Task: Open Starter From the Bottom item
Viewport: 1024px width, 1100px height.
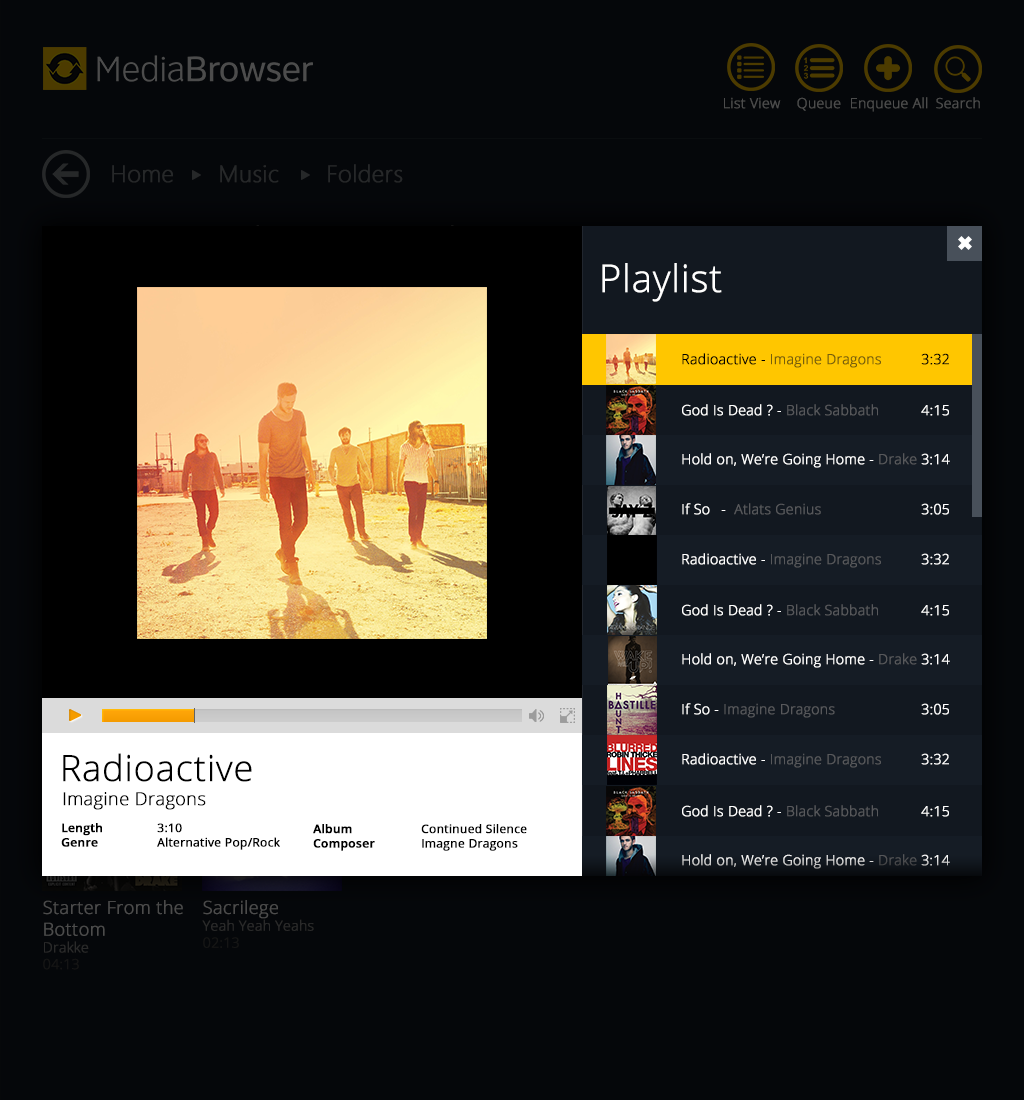Action: click(112, 925)
